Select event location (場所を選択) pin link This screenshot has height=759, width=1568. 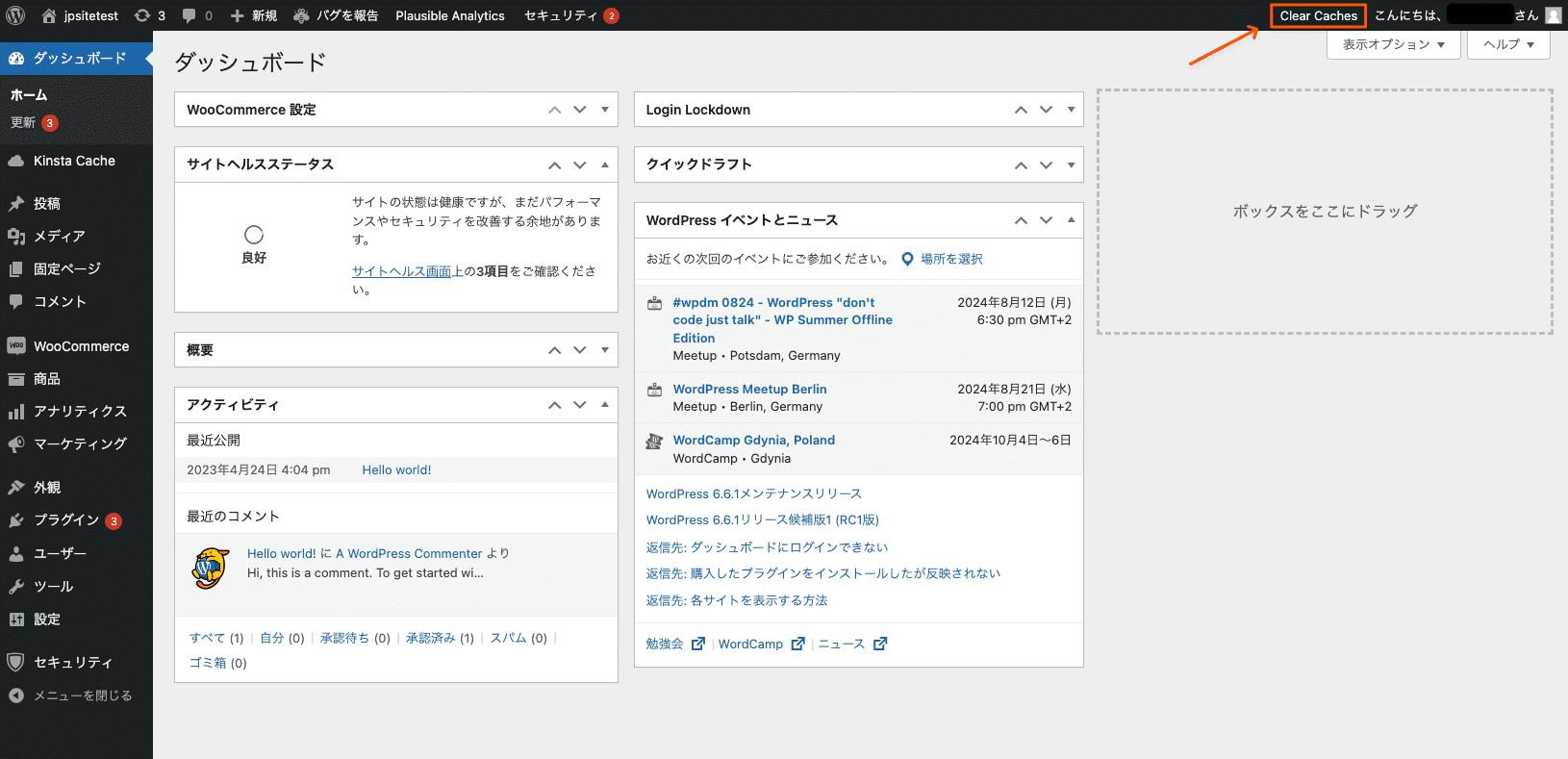pos(942,259)
